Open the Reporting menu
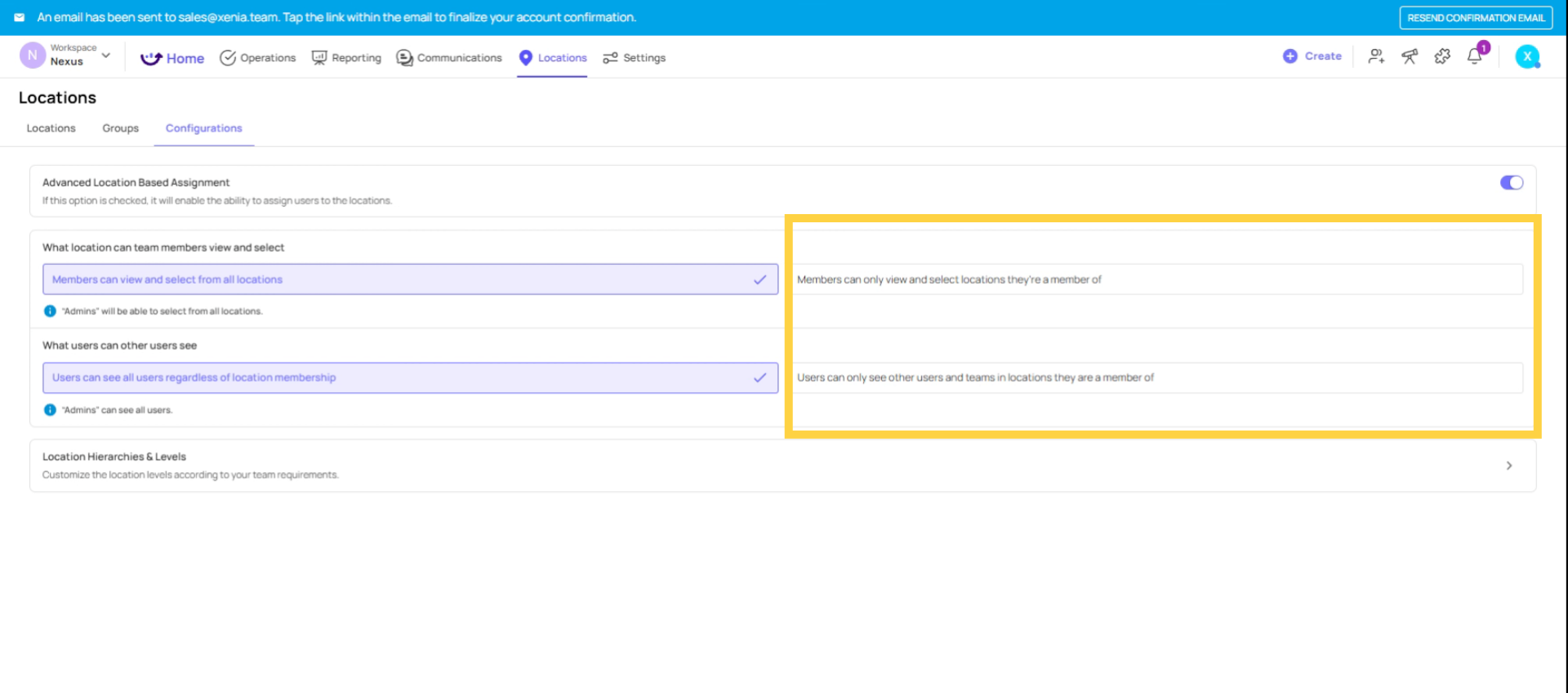Image resolution: width=1568 pixels, height=693 pixels. tap(346, 58)
